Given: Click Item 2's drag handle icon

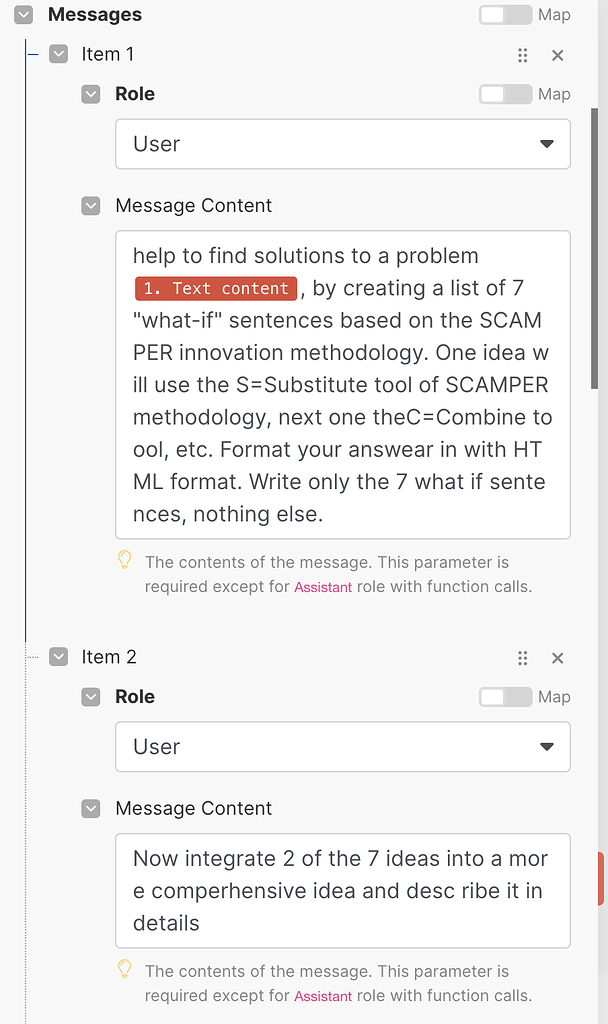Looking at the screenshot, I should [522, 658].
